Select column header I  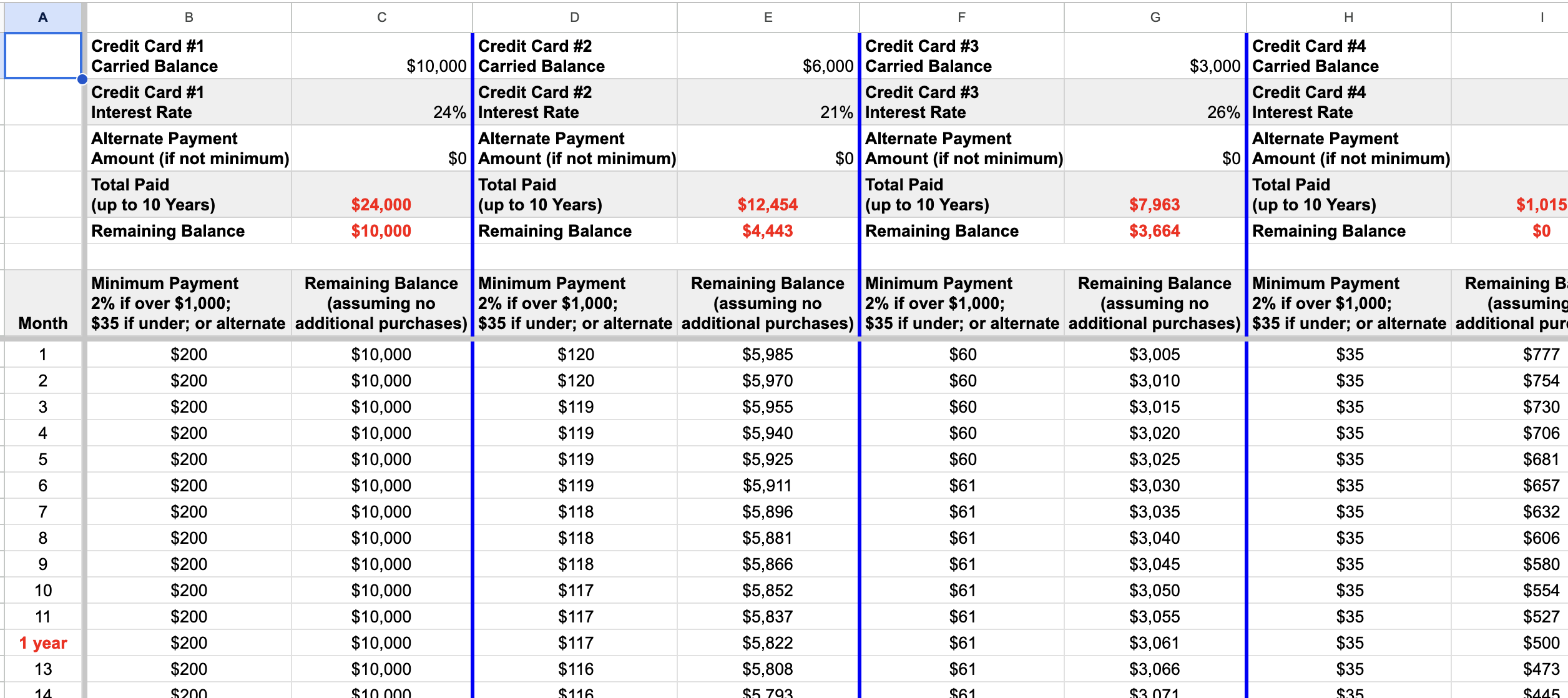pyautogui.click(x=1542, y=17)
